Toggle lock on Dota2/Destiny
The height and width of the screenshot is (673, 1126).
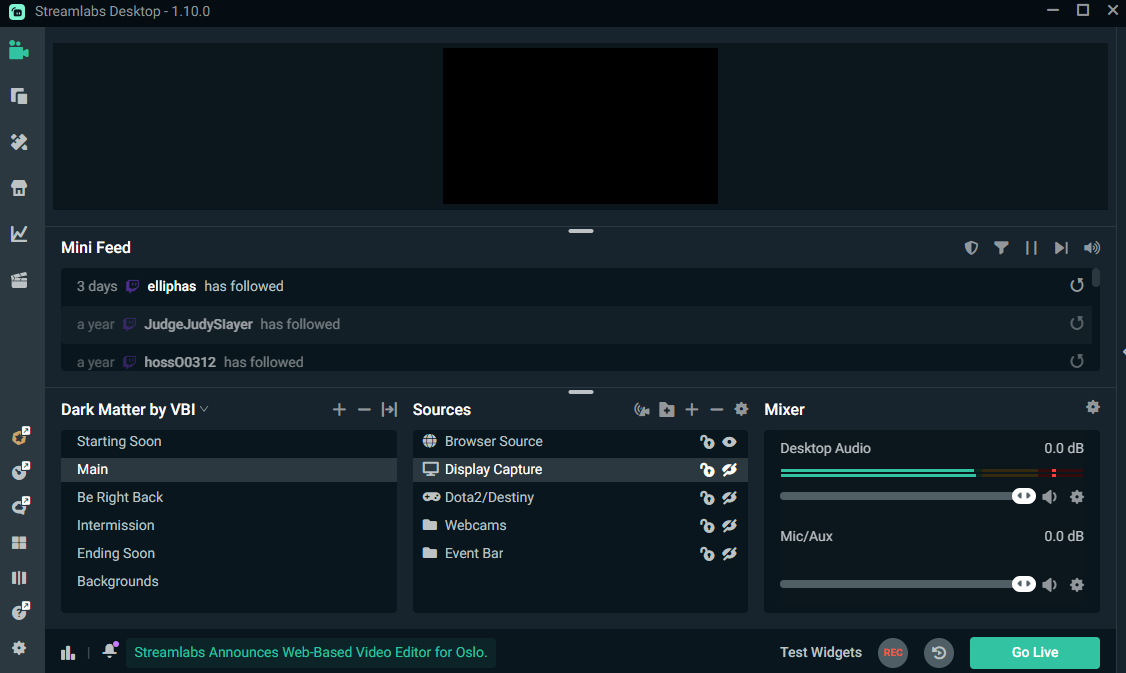tap(707, 498)
